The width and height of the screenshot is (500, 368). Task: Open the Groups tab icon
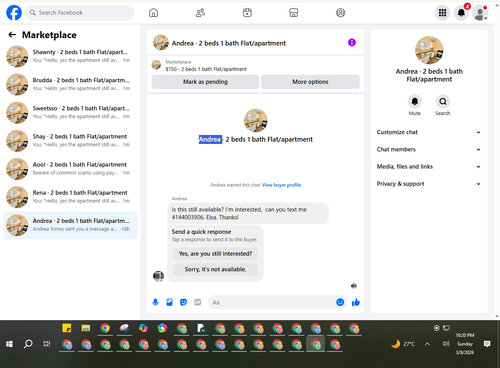pos(340,13)
